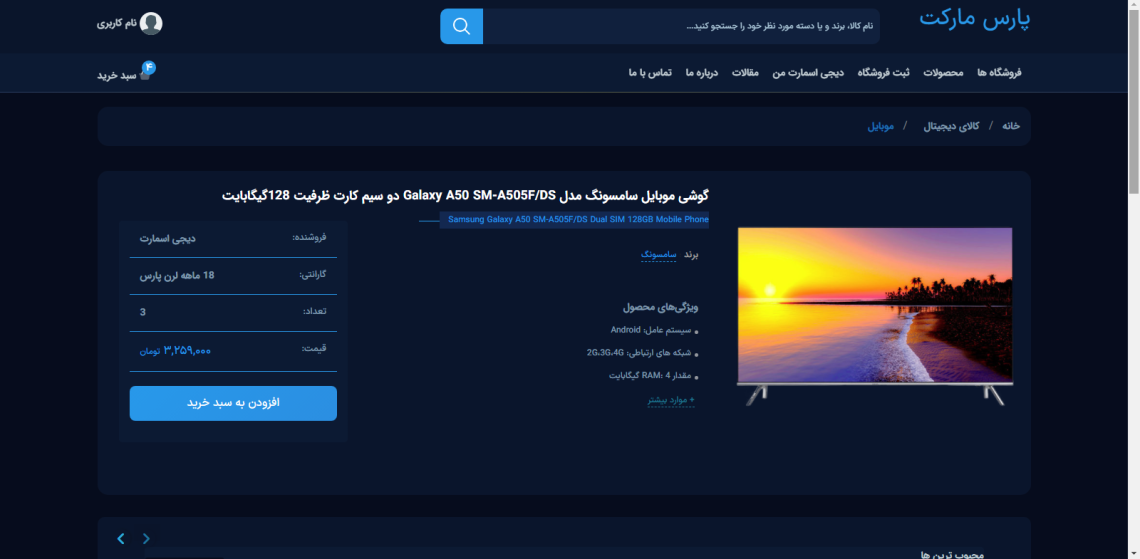Open the user profile avatar icon
The image size is (1140, 559).
tap(151, 23)
